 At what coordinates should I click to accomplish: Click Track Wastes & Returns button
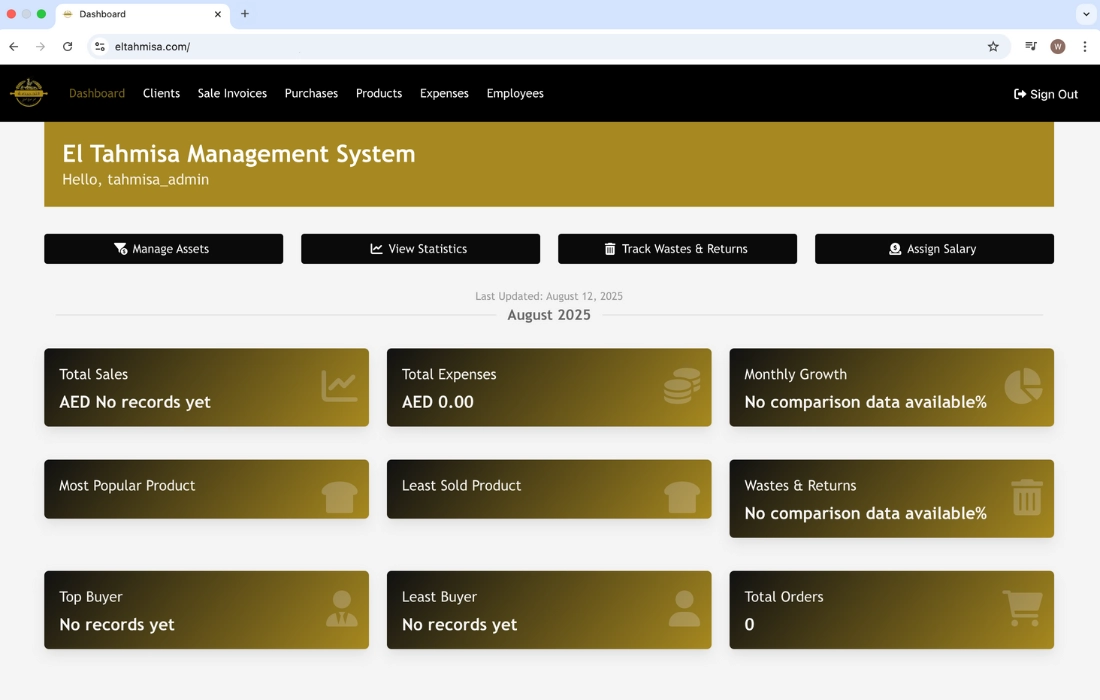[x=677, y=249]
